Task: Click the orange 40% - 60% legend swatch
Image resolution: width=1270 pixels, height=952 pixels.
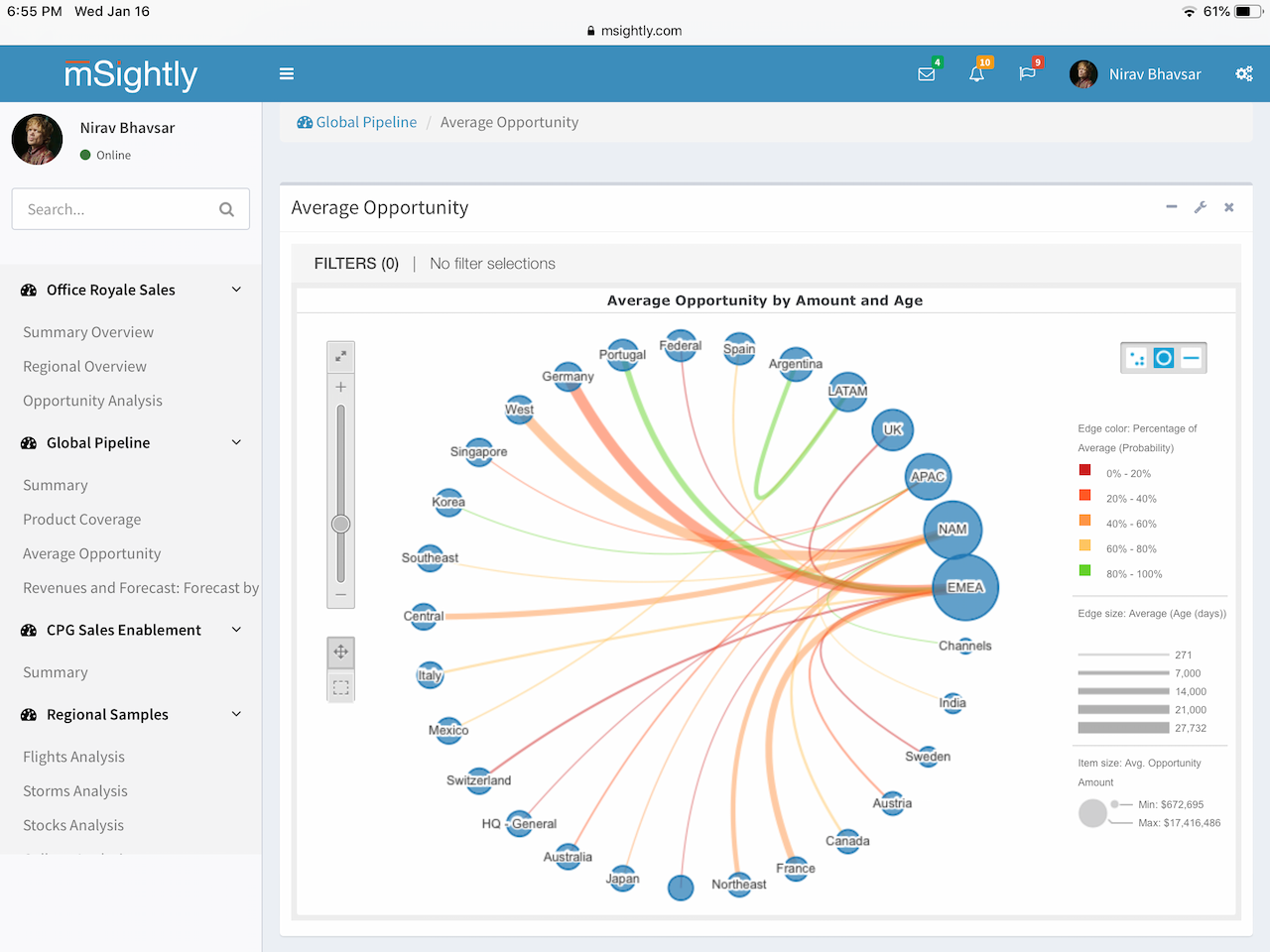Action: coord(1084,520)
